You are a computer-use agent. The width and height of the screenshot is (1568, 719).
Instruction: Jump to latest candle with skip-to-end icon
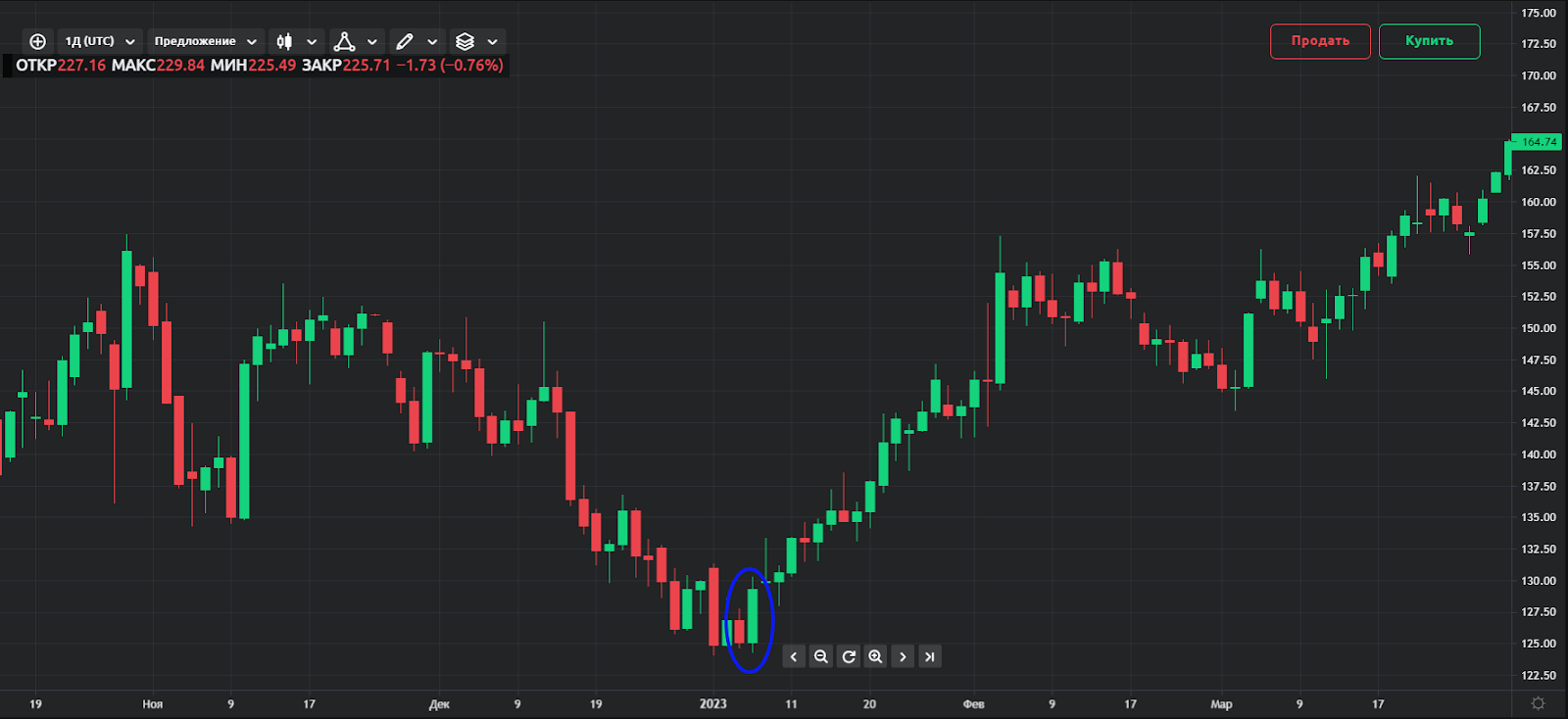(929, 656)
